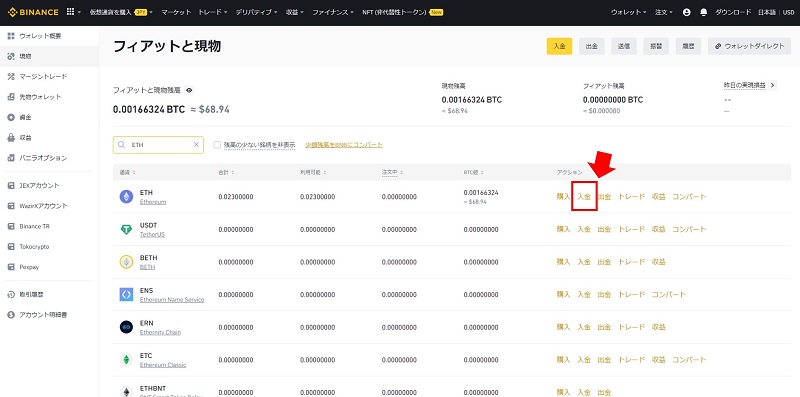Image resolution: width=800 pixels, height=397 pixels.
Task: Enable 残高の少ない銘柄を非表示 checkbox
Action: pyautogui.click(x=217, y=145)
